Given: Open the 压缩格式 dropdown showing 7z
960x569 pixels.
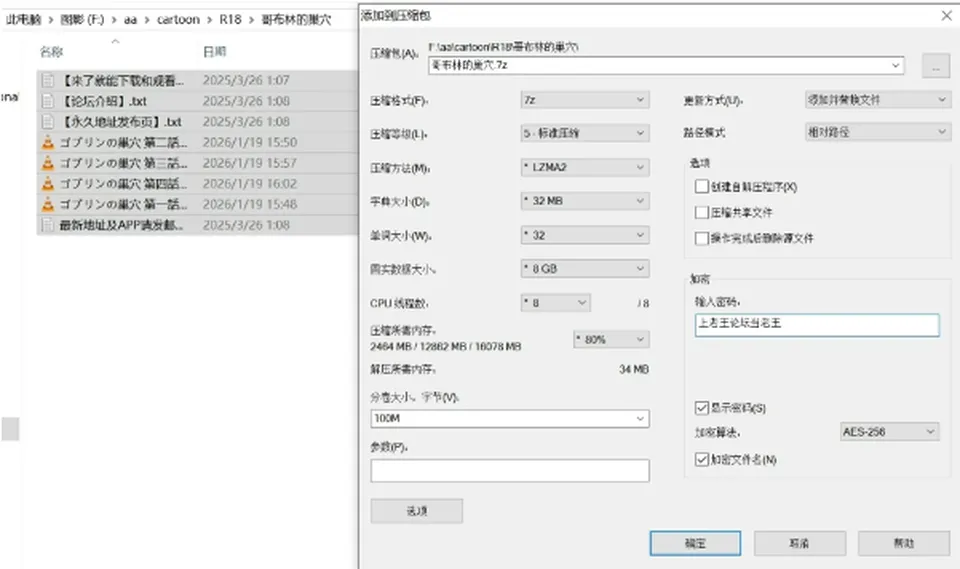Looking at the screenshot, I should [585, 100].
